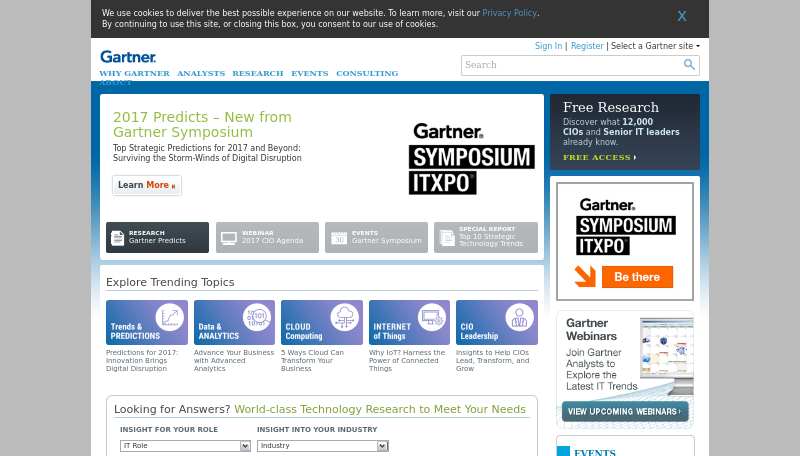Select the Events Gartner Symposium tab
Image resolution: width=800 pixels, height=456 pixels.
(377, 237)
